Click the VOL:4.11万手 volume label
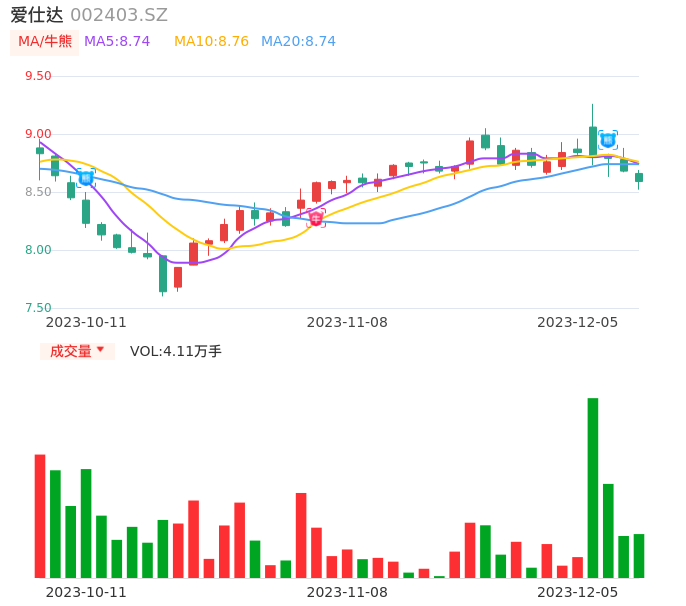This screenshot has width=686, height=606. click(176, 351)
